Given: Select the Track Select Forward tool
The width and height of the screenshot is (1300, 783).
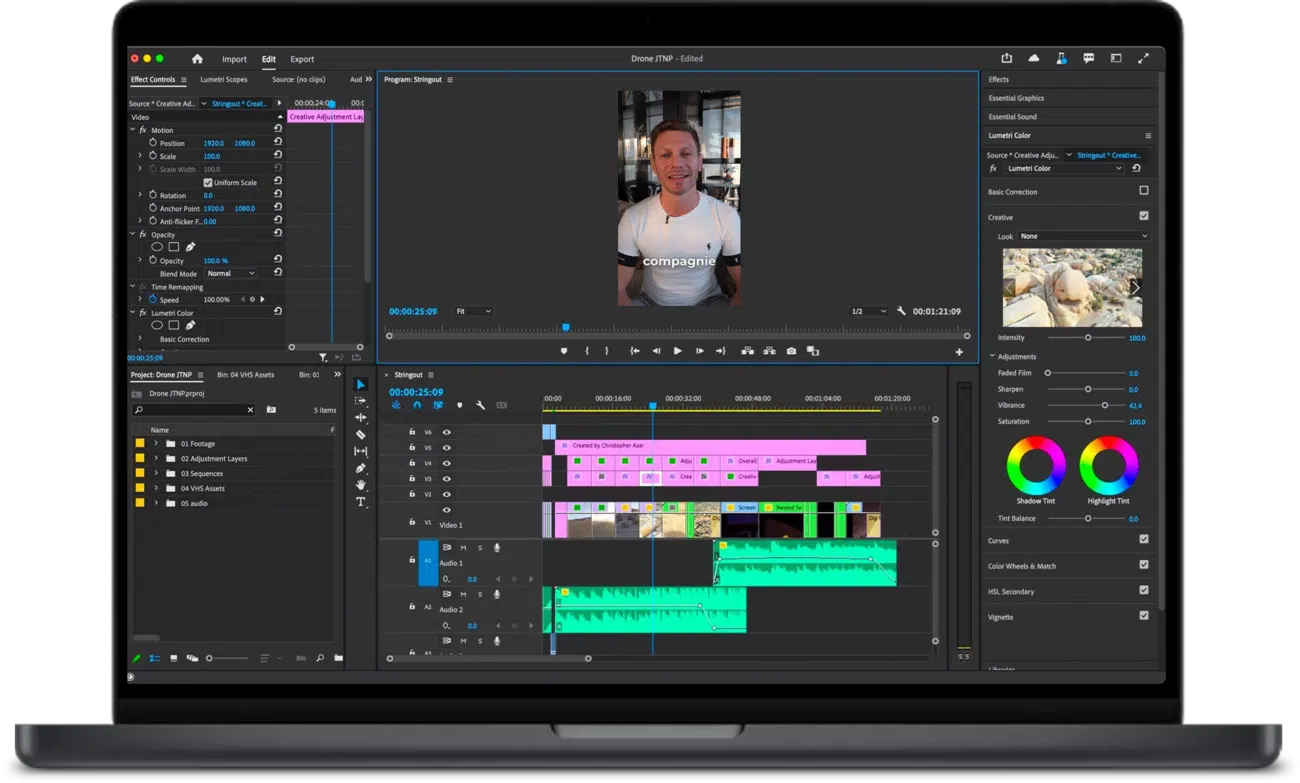Looking at the screenshot, I should point(361,401).
